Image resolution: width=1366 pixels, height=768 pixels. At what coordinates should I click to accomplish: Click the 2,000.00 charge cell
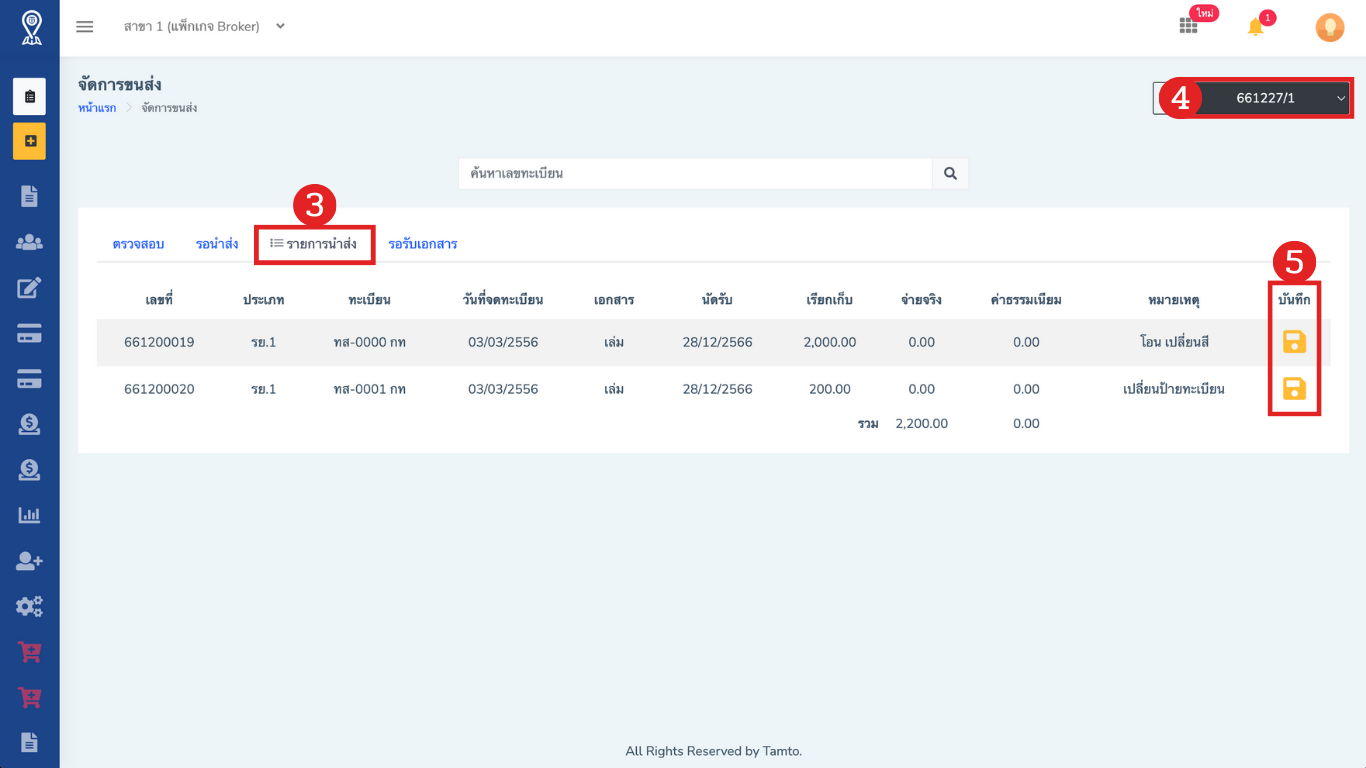[x=830, y=342]
